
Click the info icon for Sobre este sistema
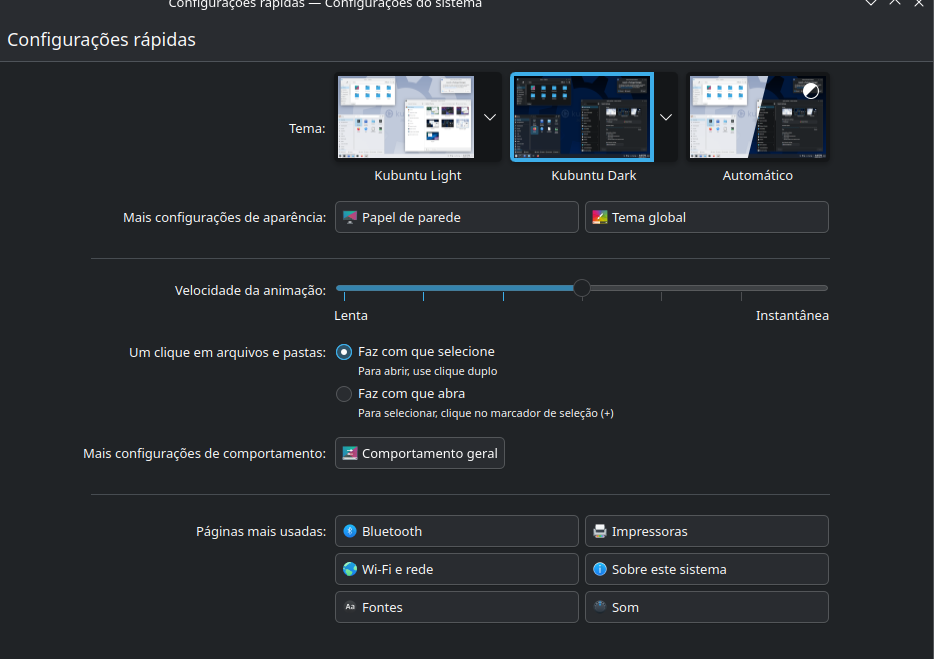click(600, 569)
